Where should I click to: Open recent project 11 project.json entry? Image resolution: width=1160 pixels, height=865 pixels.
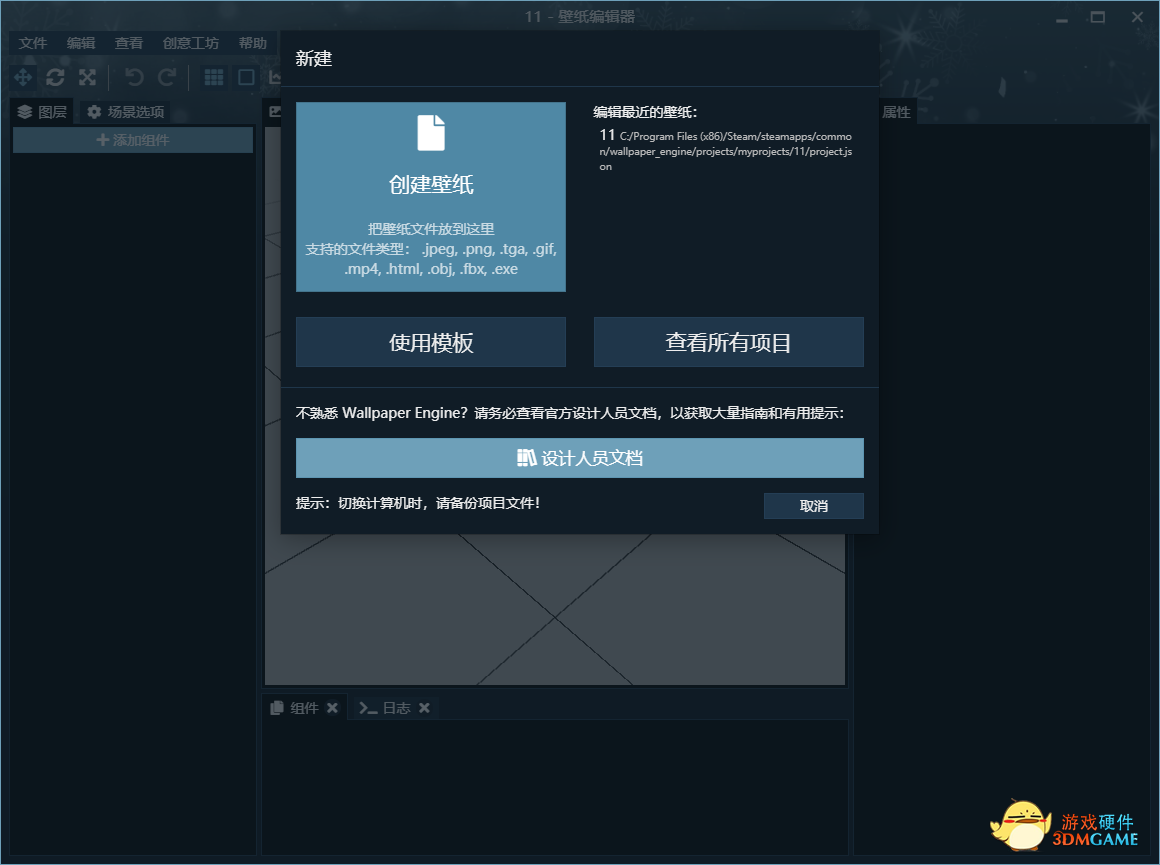coord(726,150)
